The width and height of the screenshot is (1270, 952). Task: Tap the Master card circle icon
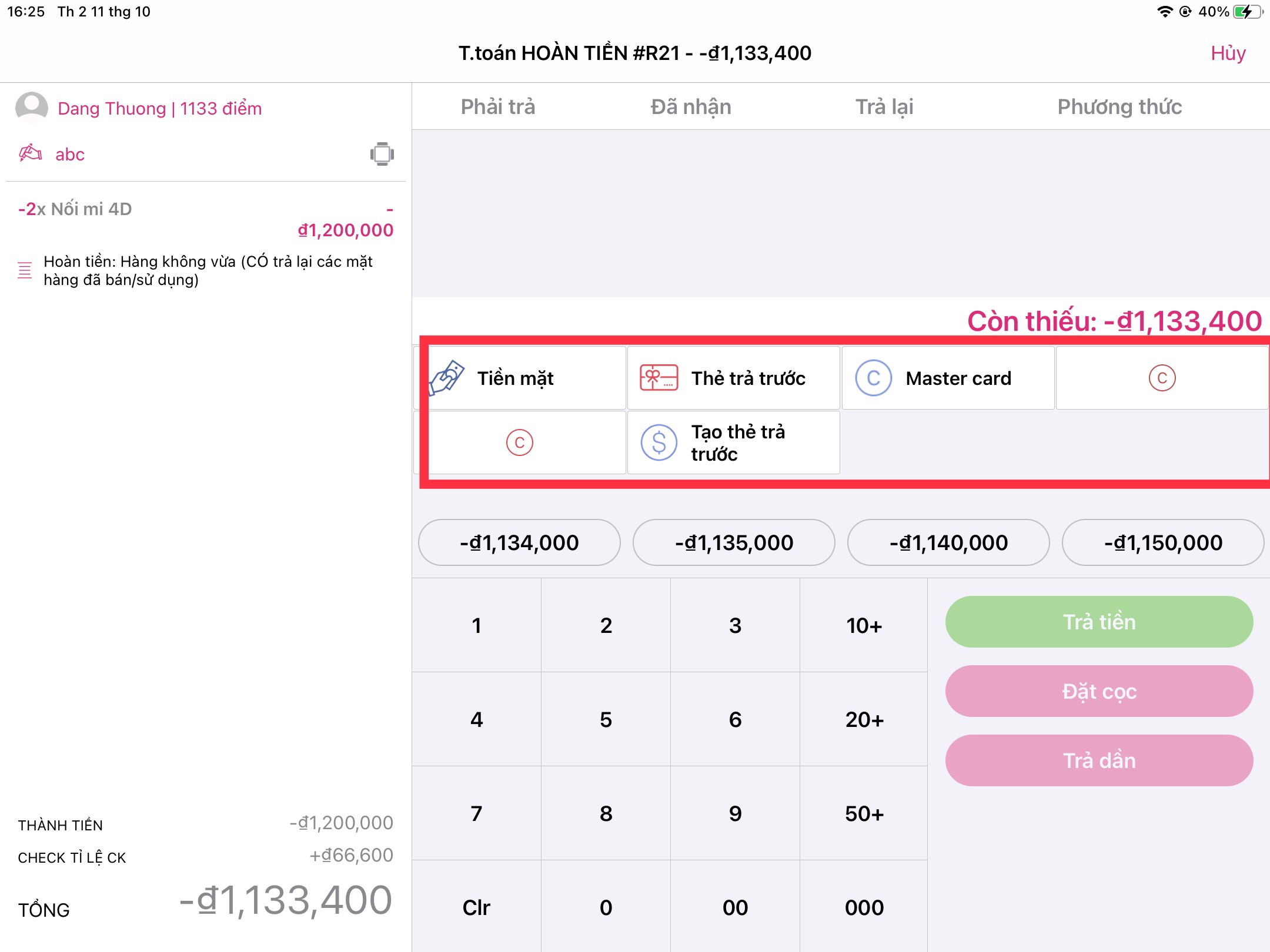pos(873,378)
